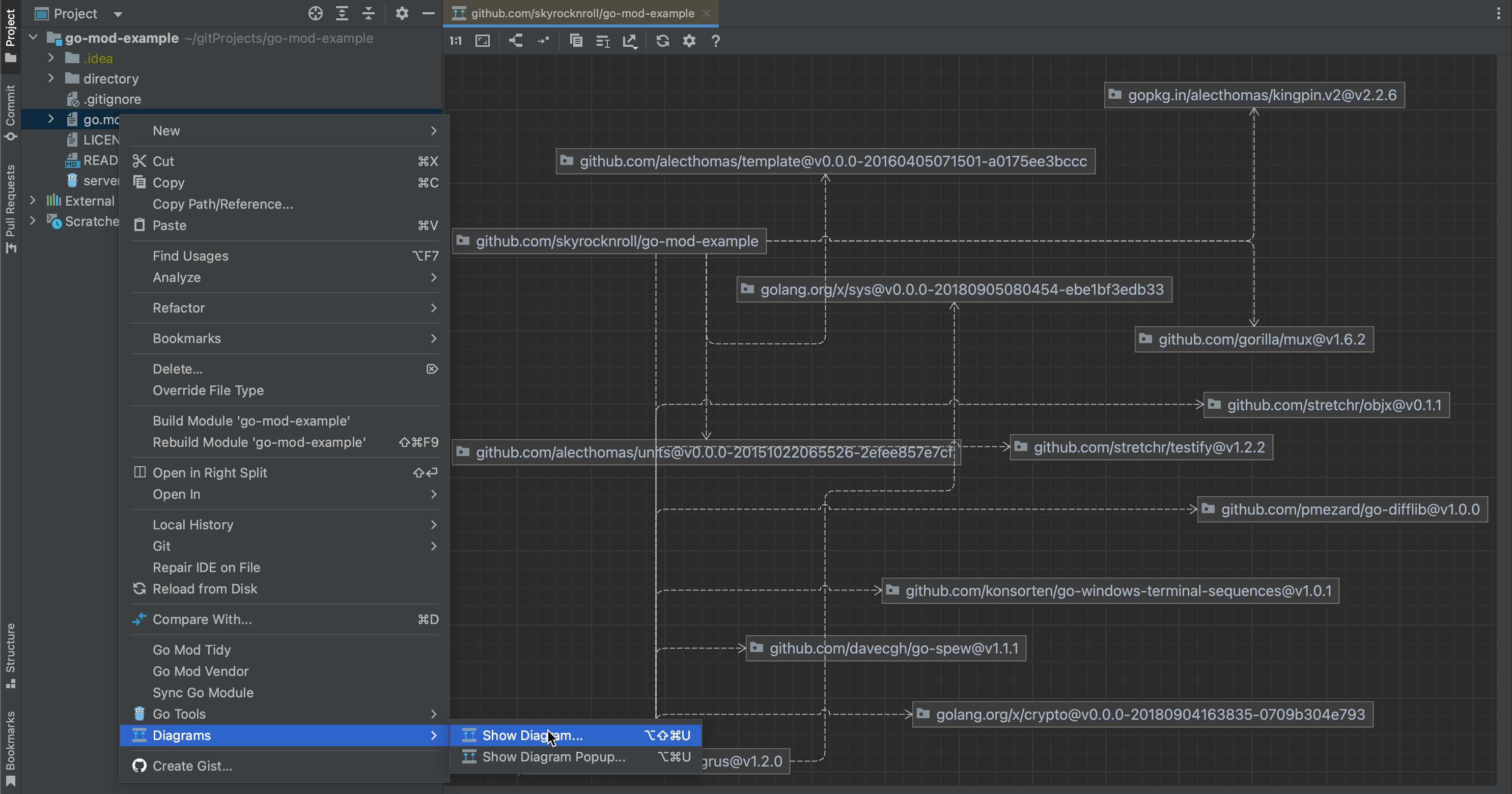Click Create Gist... in context menu

point(192,766)
